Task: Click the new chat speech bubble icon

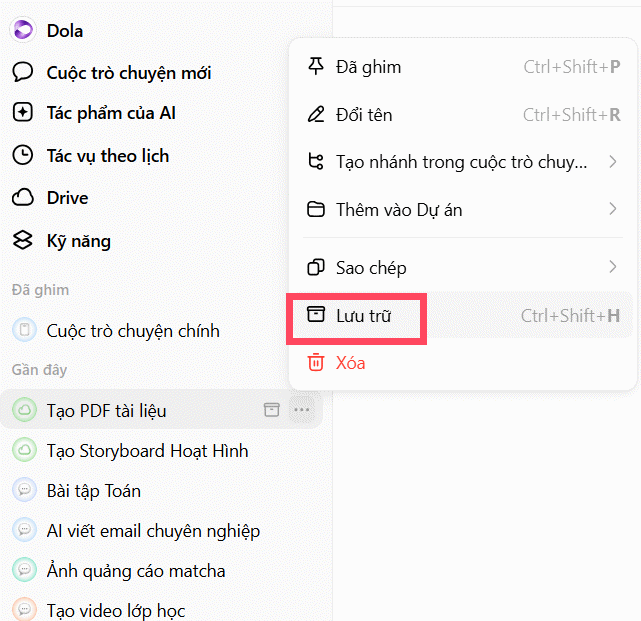Action: point(22,72)
